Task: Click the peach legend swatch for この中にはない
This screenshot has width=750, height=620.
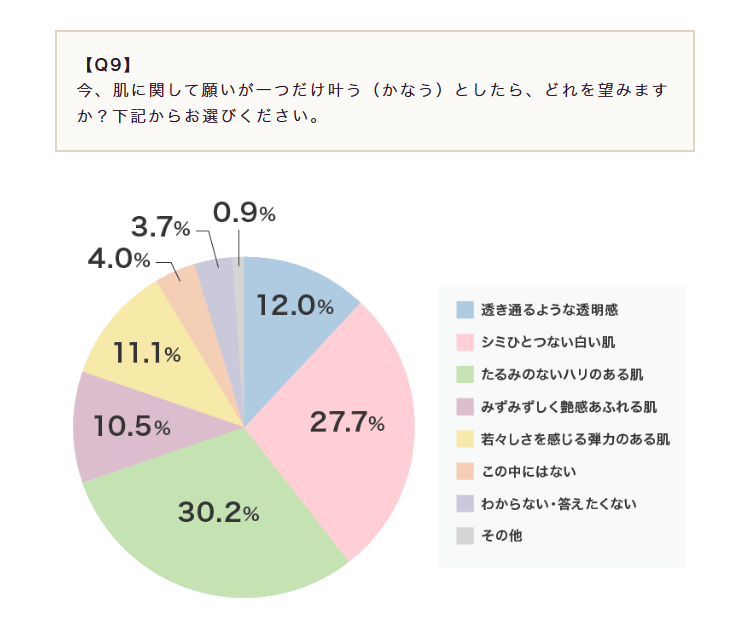Action: (465, 471)
